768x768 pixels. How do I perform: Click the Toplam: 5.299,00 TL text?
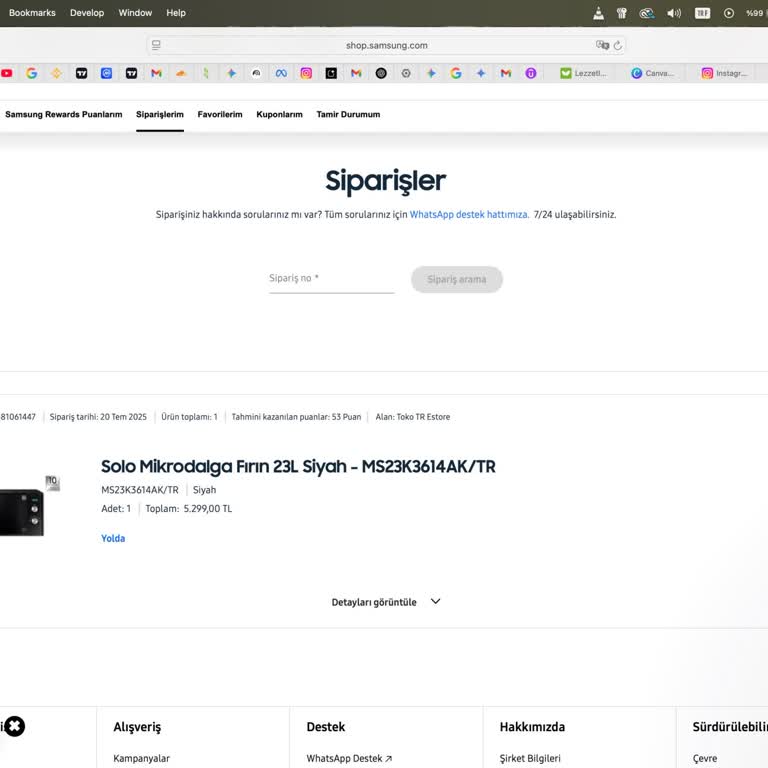point(189,508)
